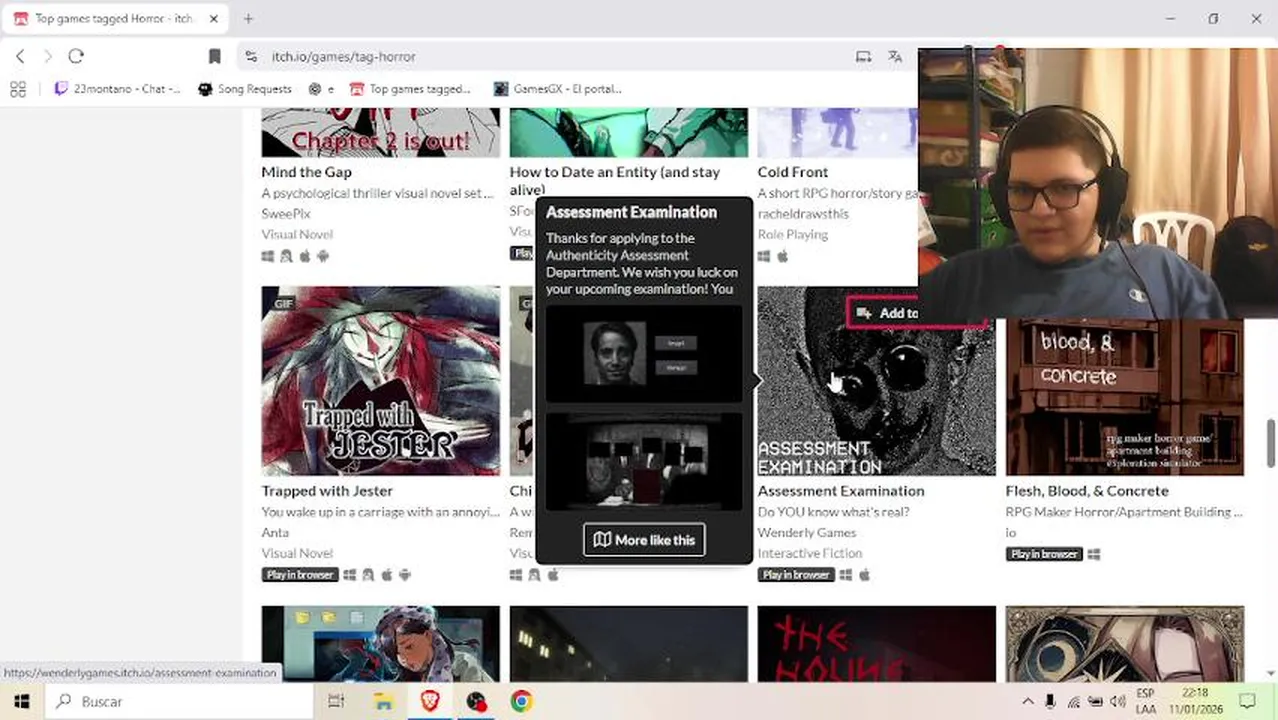Image resolution: width=1278 pixels, height=720 pixels.
Task: Open the Song Requests bookmark
Action: tap(245, 89)
